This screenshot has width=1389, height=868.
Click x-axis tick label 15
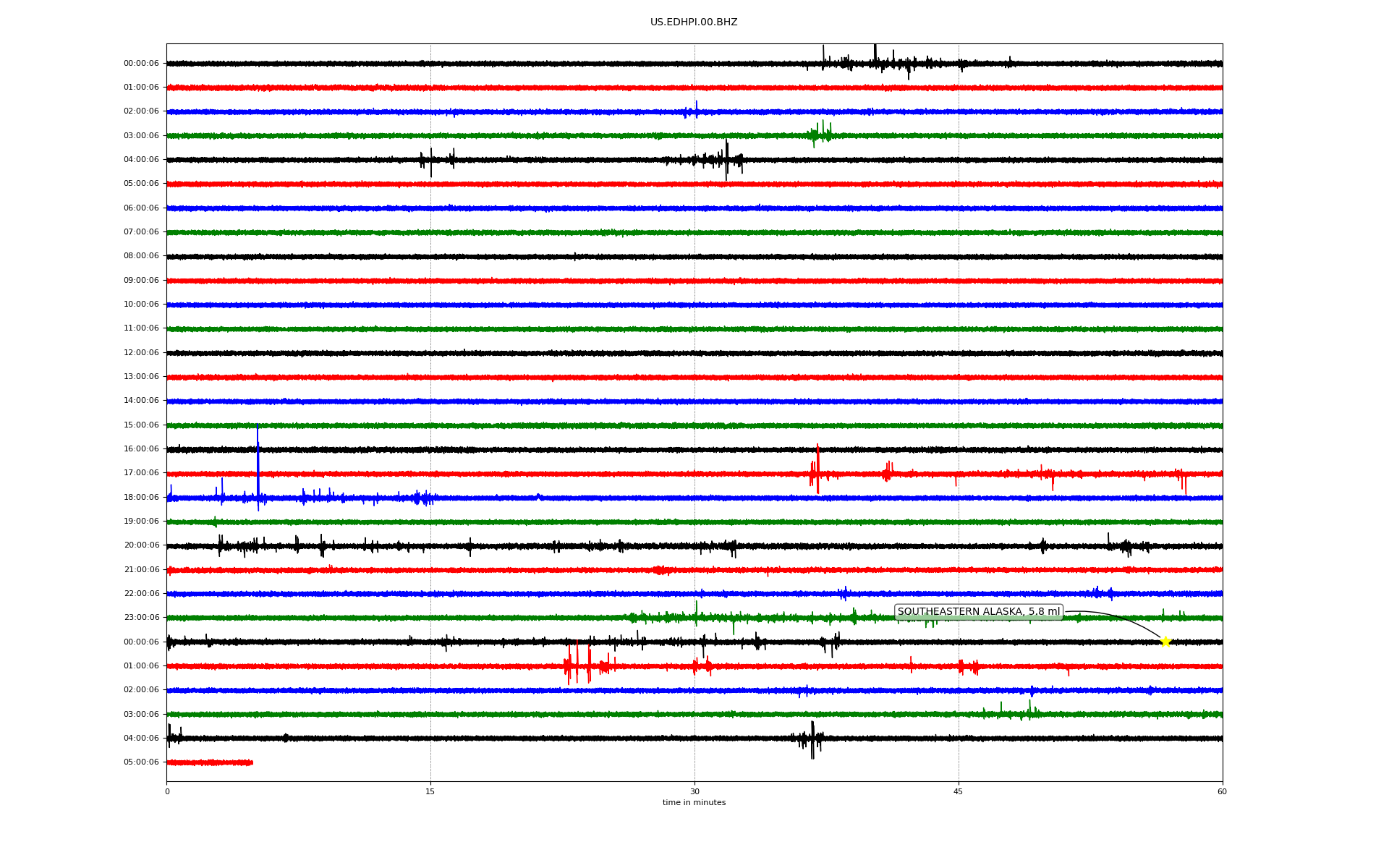point(430,791)
